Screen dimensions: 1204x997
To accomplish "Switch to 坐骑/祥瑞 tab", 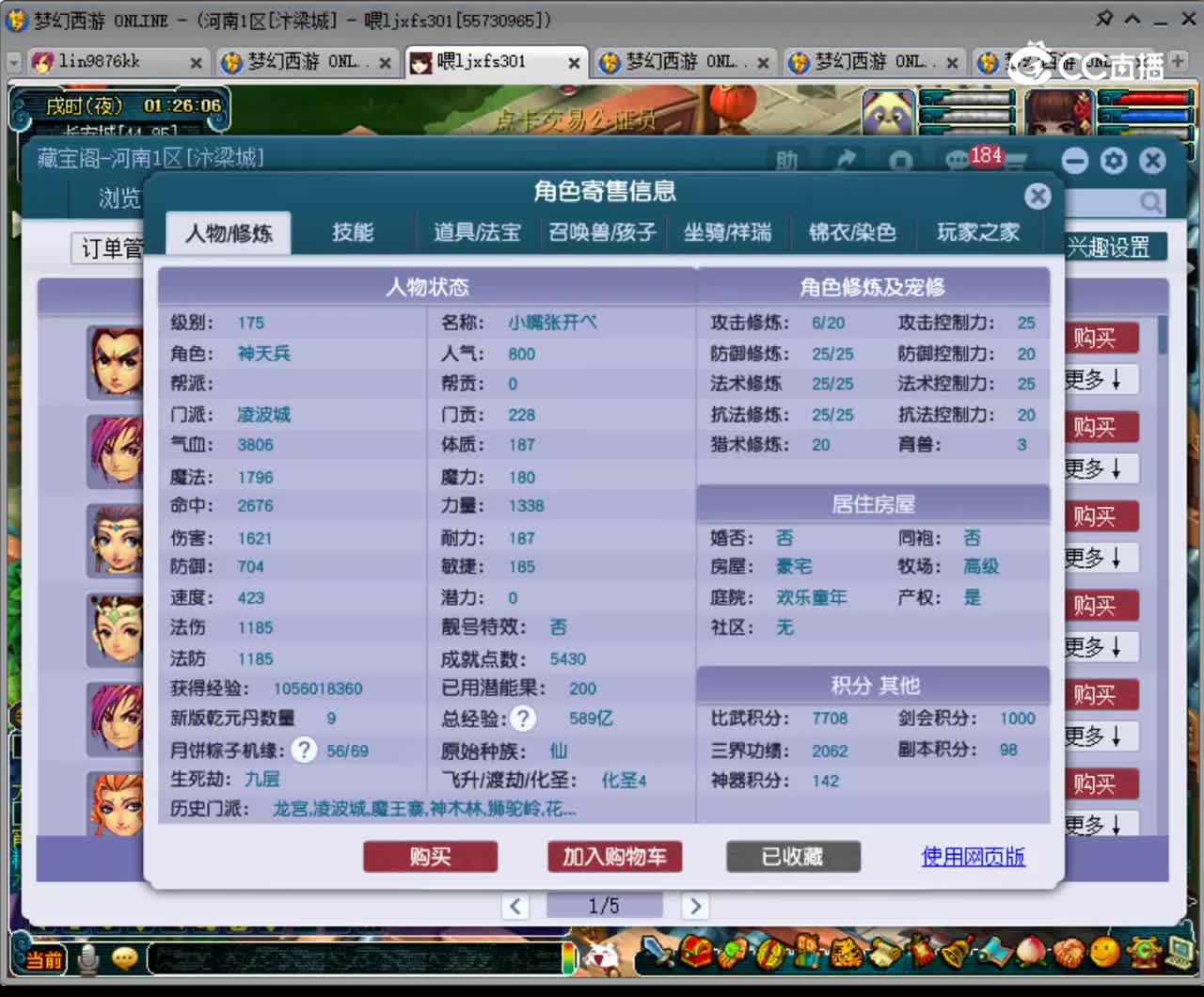I will [x=727, y=232].
